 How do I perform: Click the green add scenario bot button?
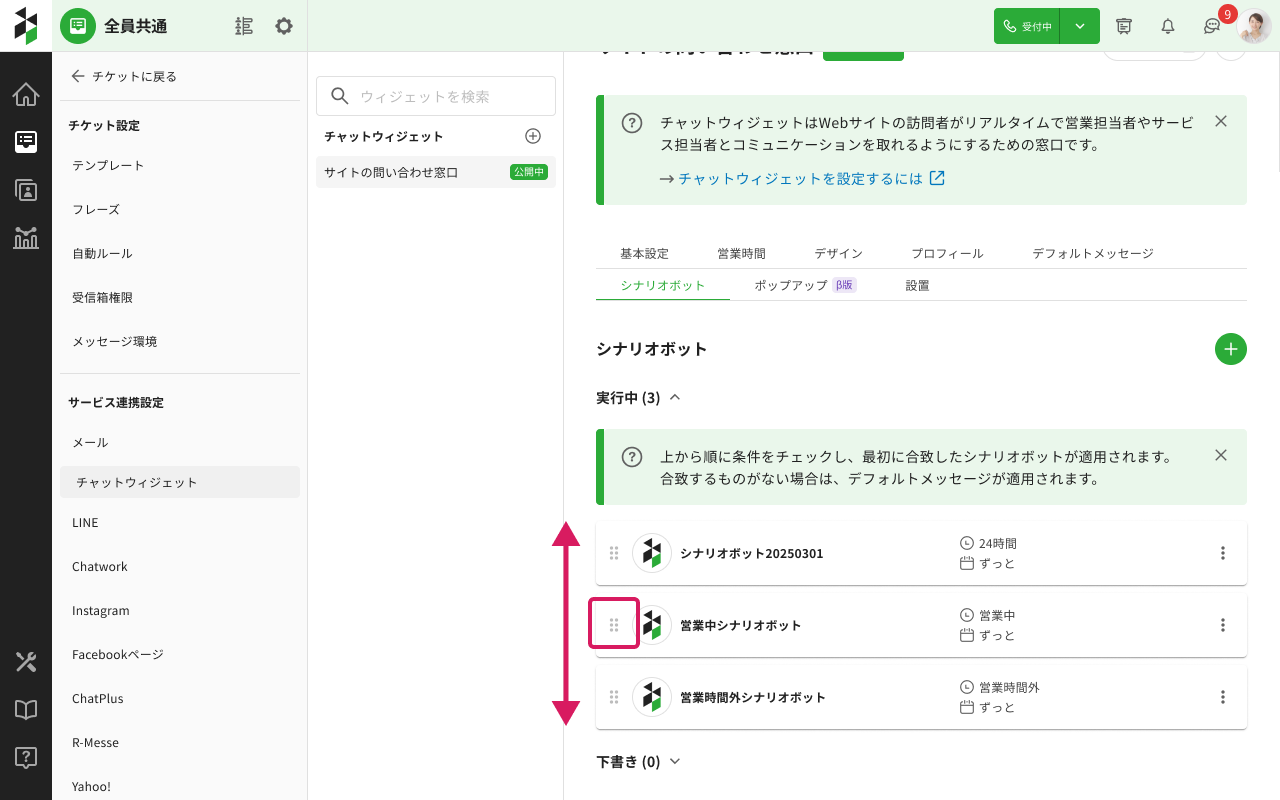click(x=1230, y=349)
